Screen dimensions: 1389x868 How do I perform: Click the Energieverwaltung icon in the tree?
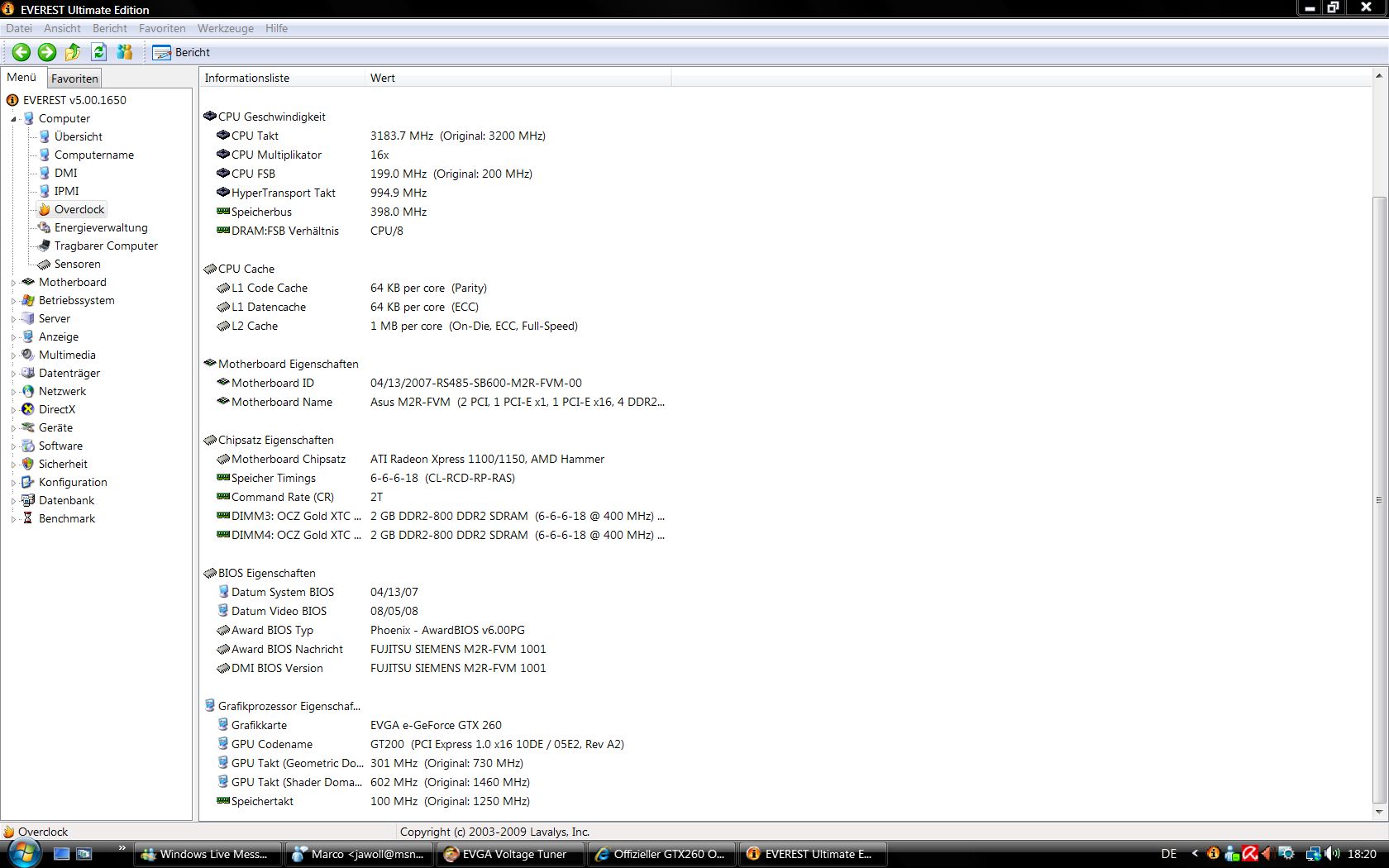coord(45,227)
